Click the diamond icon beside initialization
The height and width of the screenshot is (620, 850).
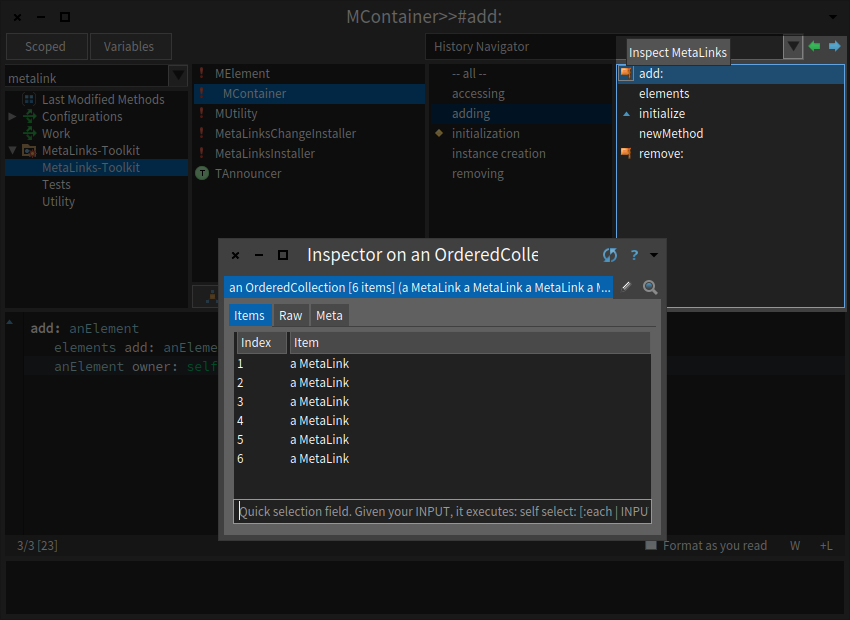pos(439,133)
